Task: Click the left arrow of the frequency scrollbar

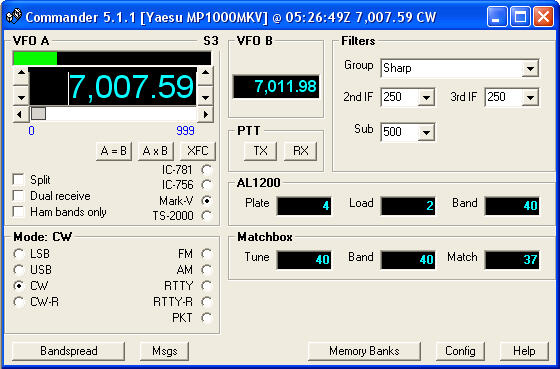Action: click(21, 114)
